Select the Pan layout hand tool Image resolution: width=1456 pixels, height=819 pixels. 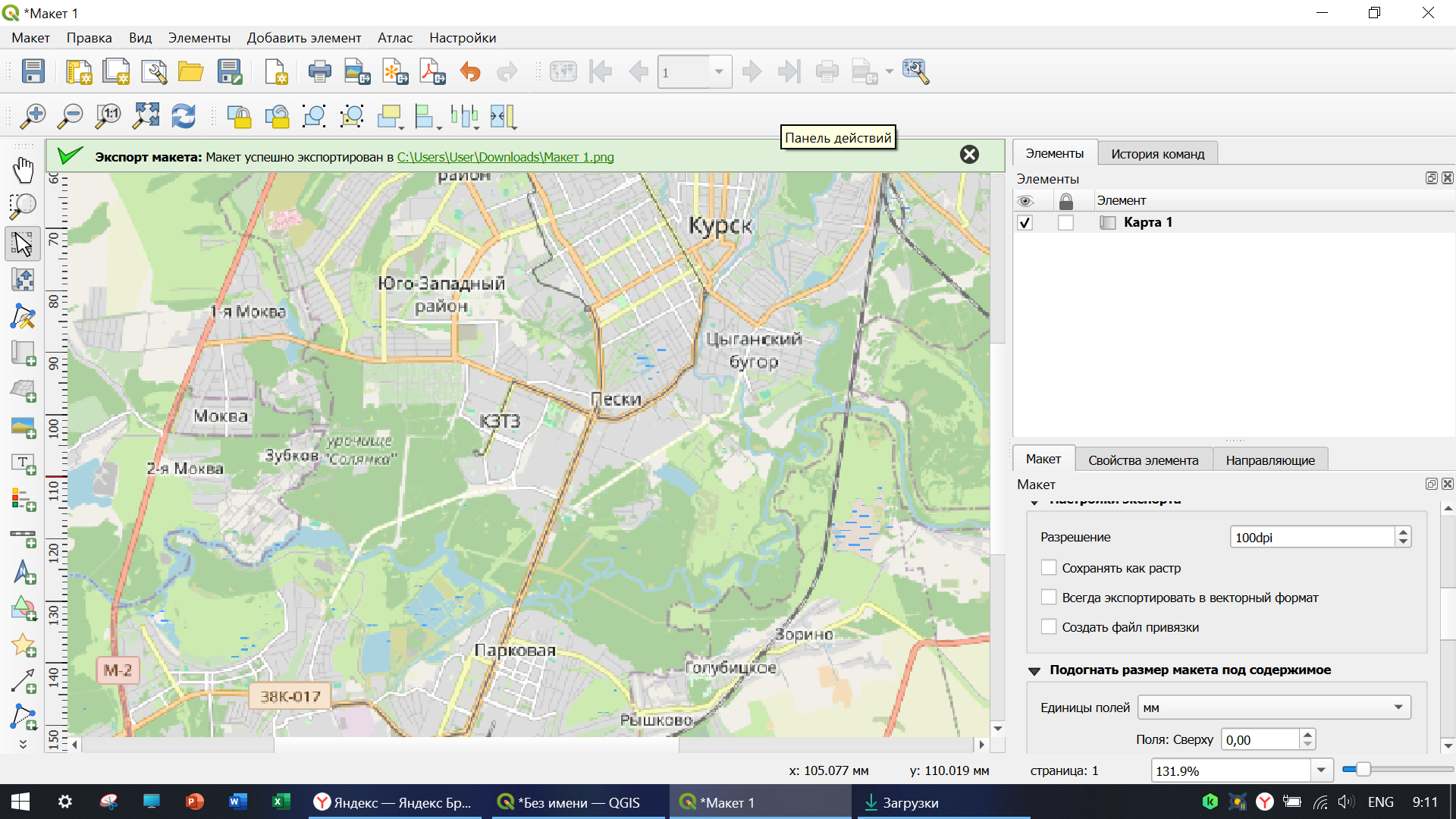tap(23, 170)
